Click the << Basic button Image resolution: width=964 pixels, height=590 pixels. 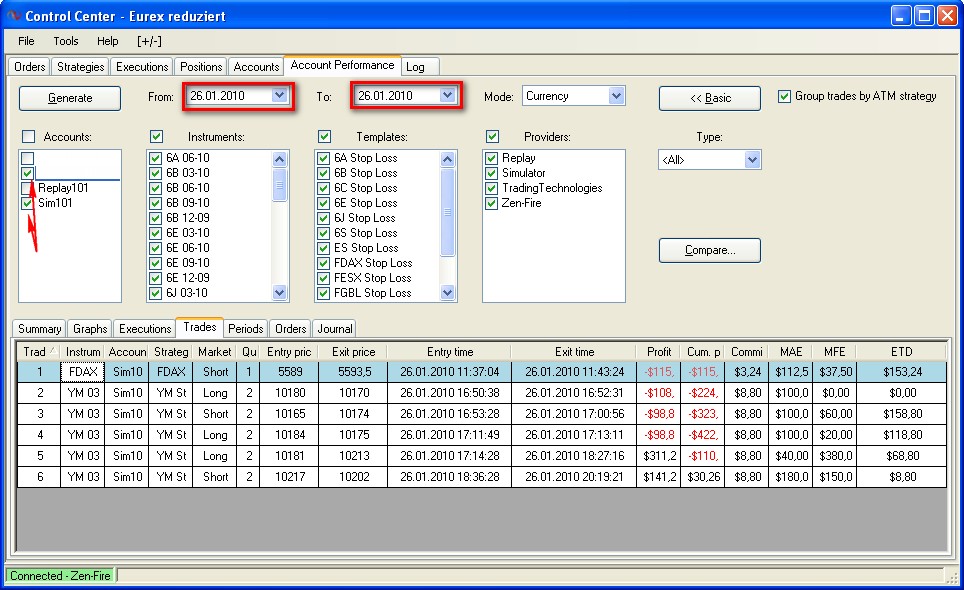coord(709,98)
